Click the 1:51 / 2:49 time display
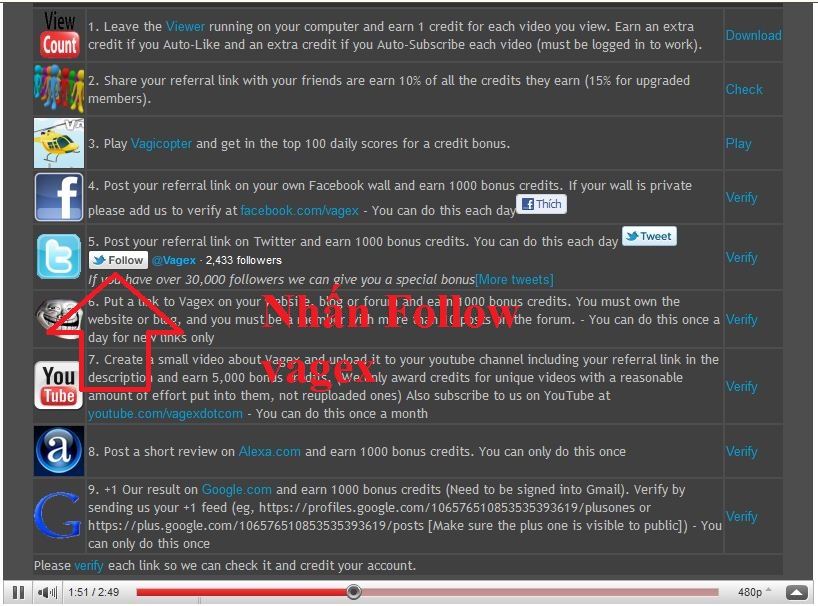 [x=93, y=592]
